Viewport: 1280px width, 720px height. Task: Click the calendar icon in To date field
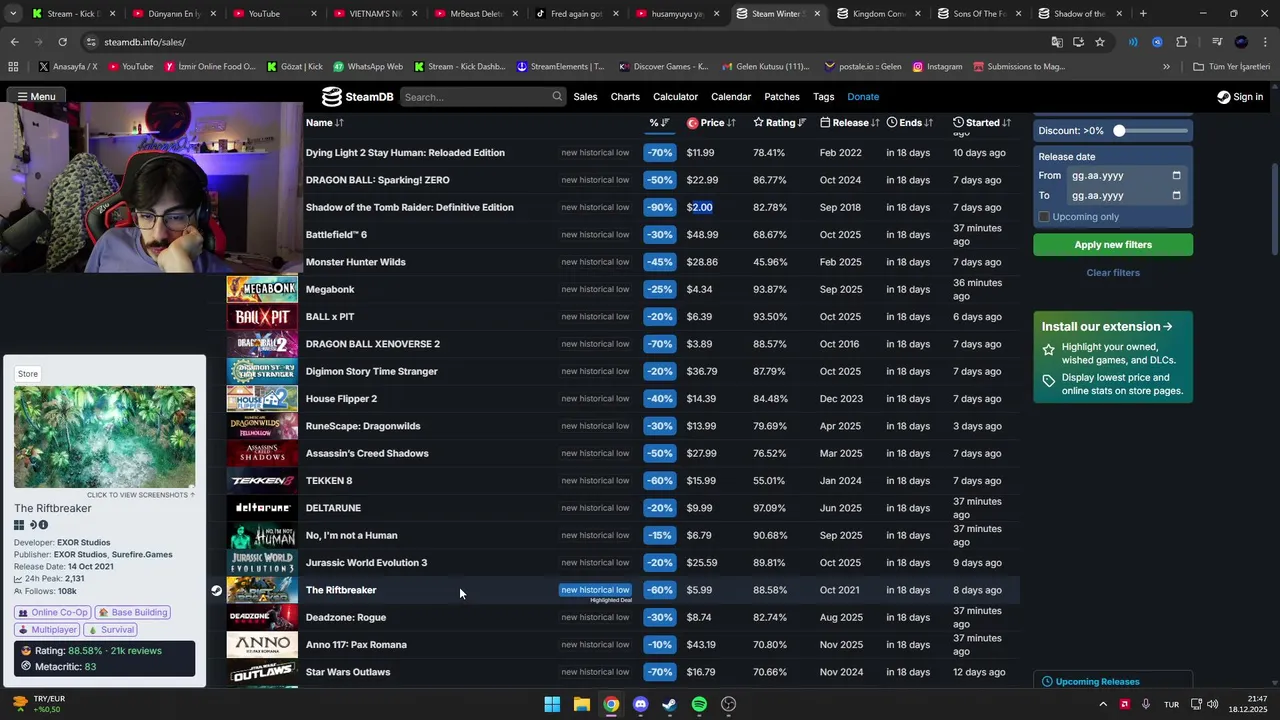click(1176, 195)
